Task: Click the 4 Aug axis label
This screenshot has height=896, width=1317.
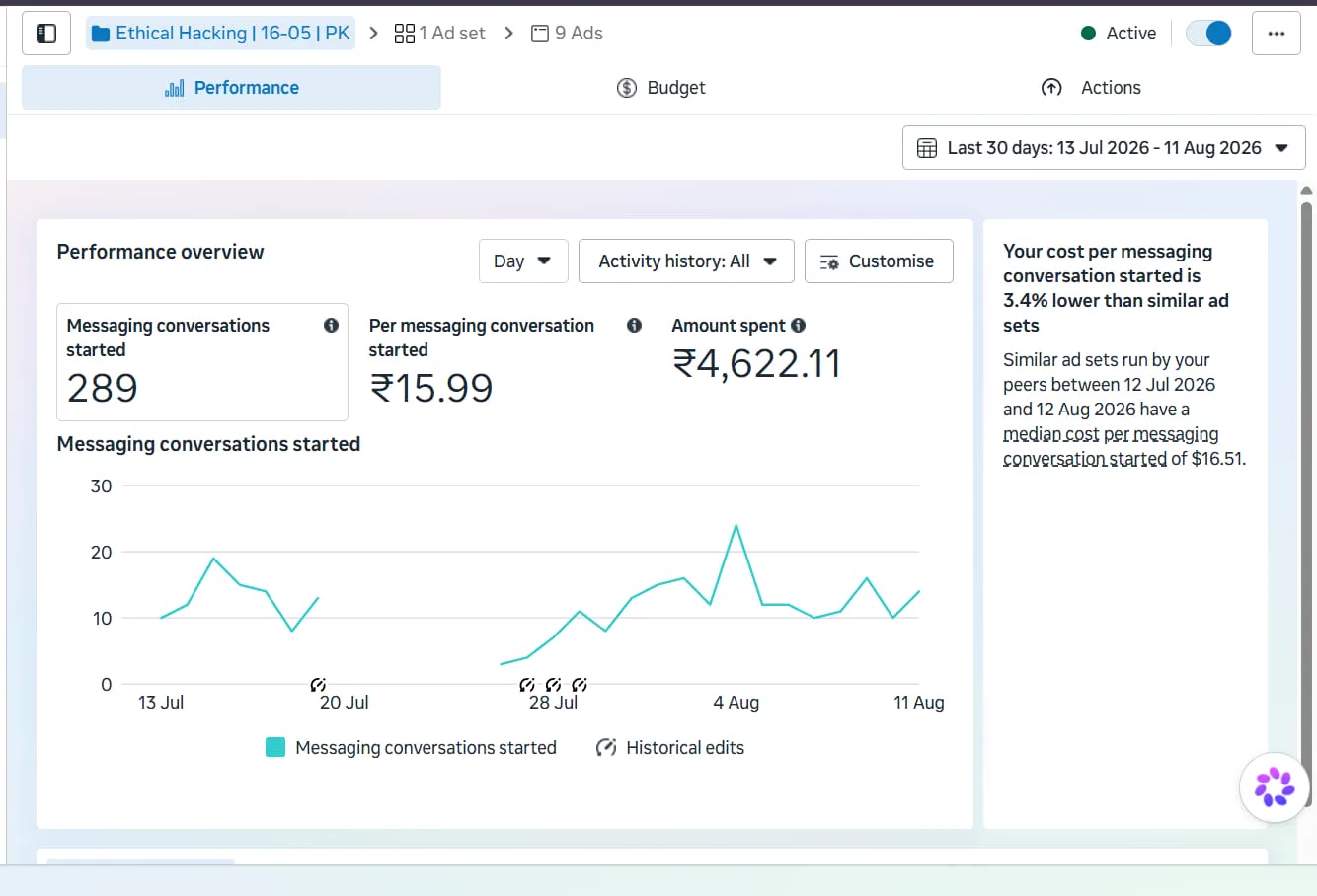Action: pyautogui.click(x=736, y=703)
